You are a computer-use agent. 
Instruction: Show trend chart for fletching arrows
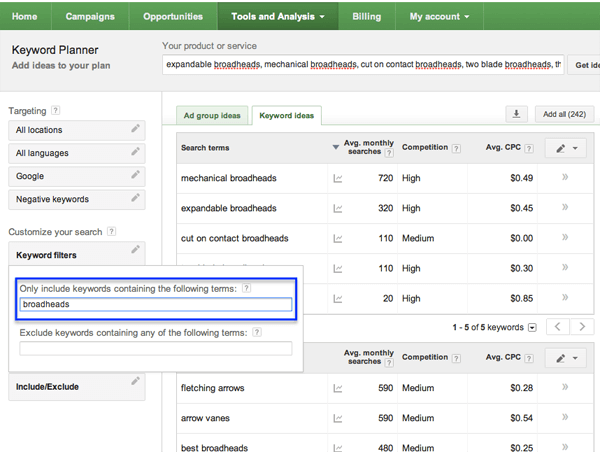click(338, 388)
